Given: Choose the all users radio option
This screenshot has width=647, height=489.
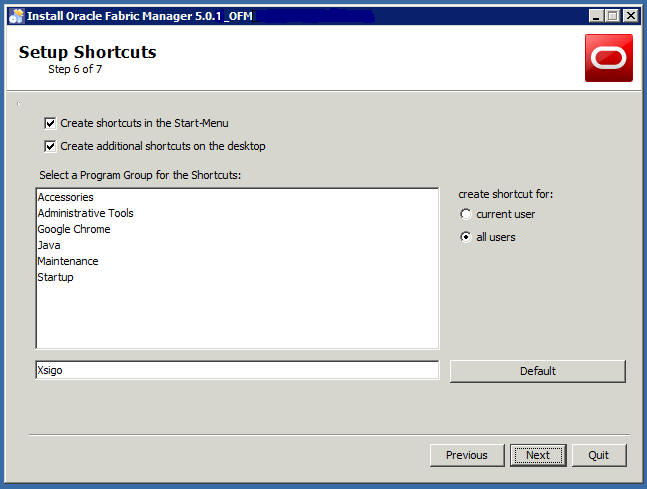Looking at the screenshot, I should click(x=465, y=237).
